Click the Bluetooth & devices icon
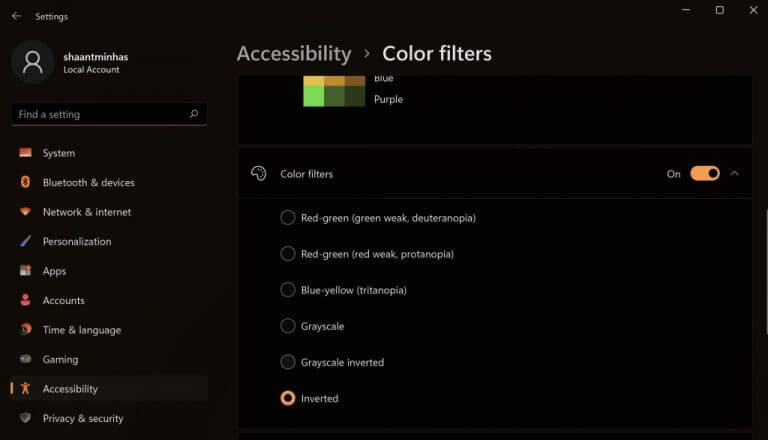 25,183
